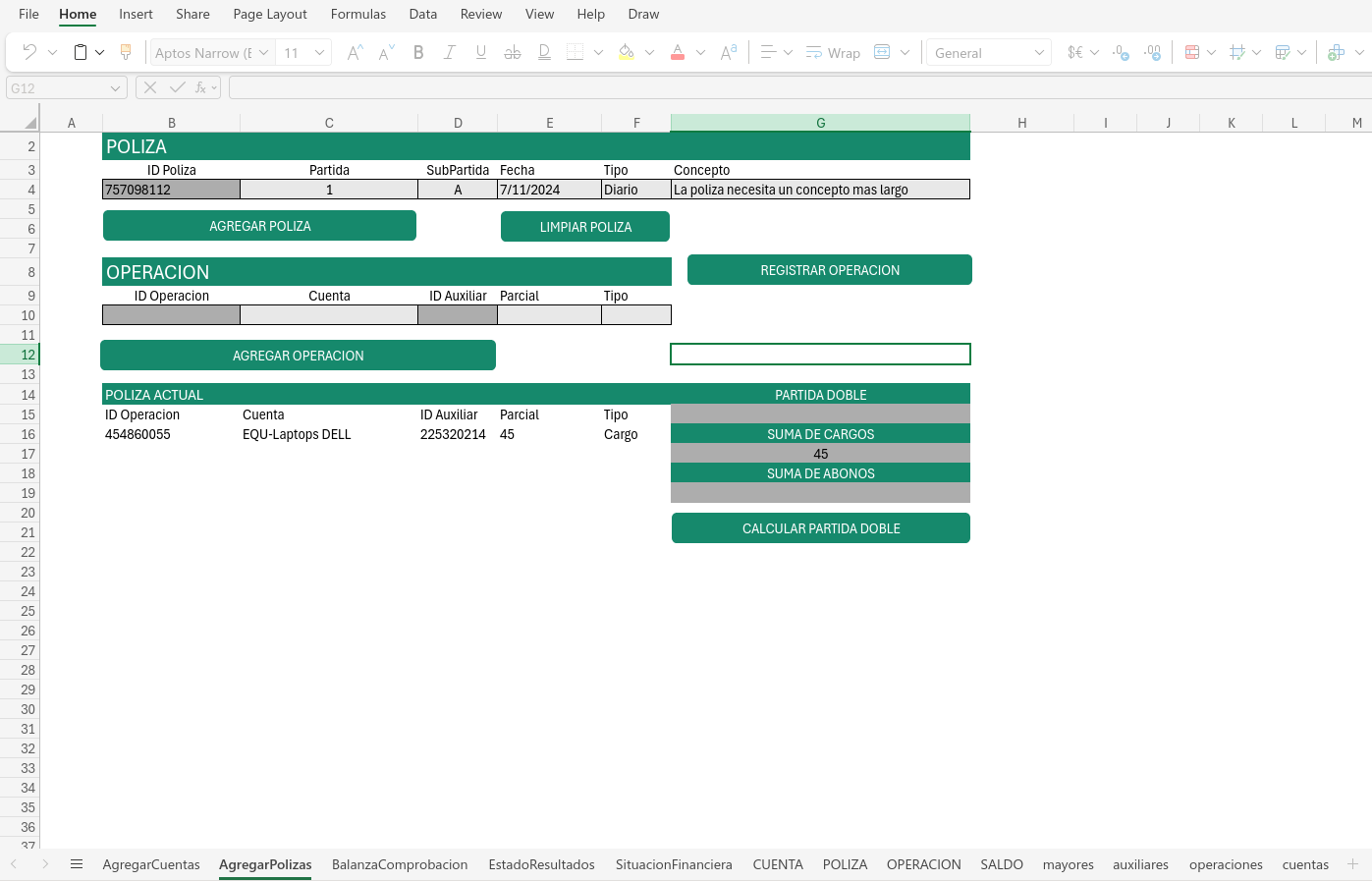Switch to the Draw ribbon tab
The image size is (1372, 882).
point(643,14)
